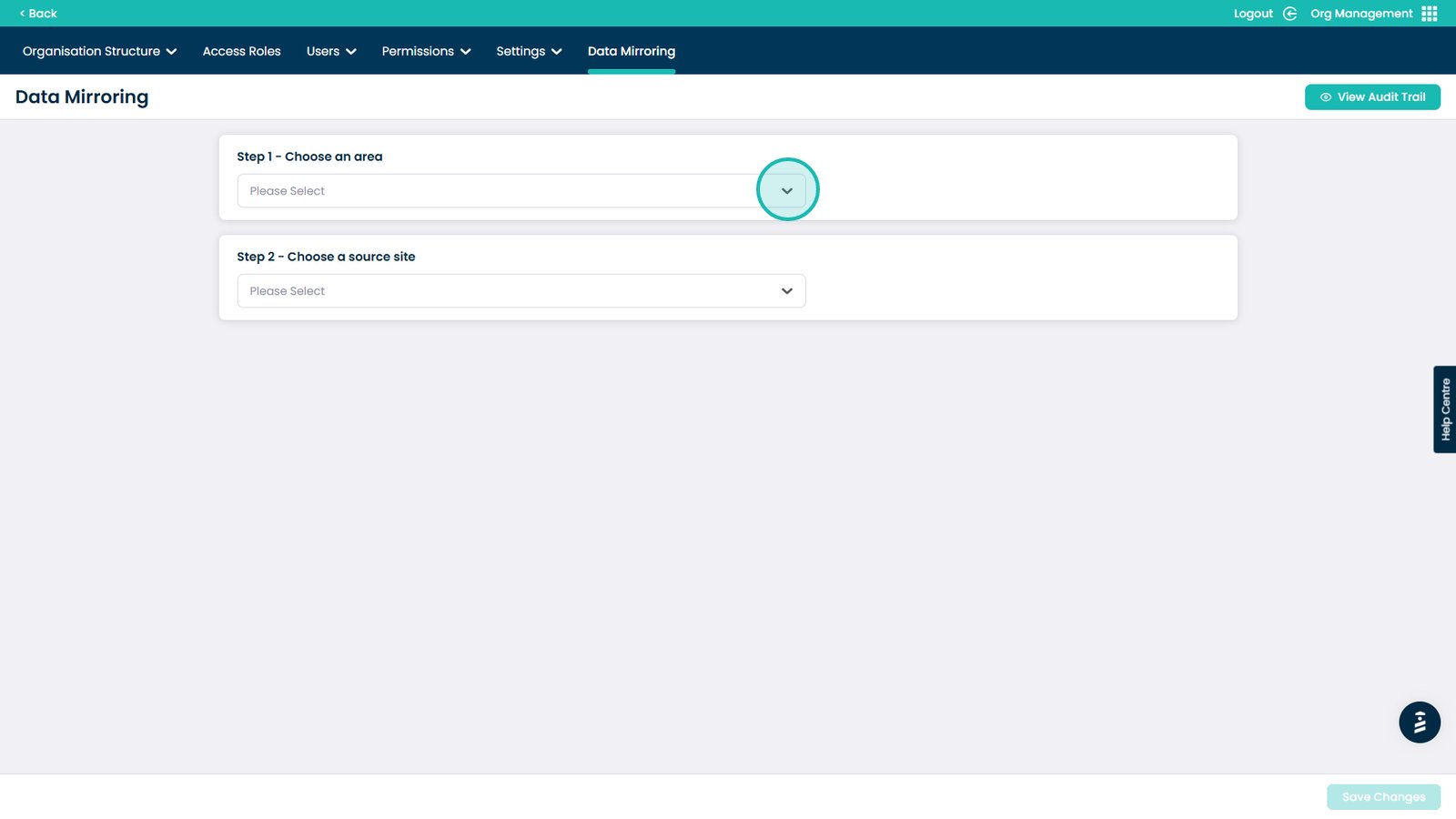The image size is (1456, 819).
Task: Open the floating chat assistant icon
Action: pos(1419,723)
